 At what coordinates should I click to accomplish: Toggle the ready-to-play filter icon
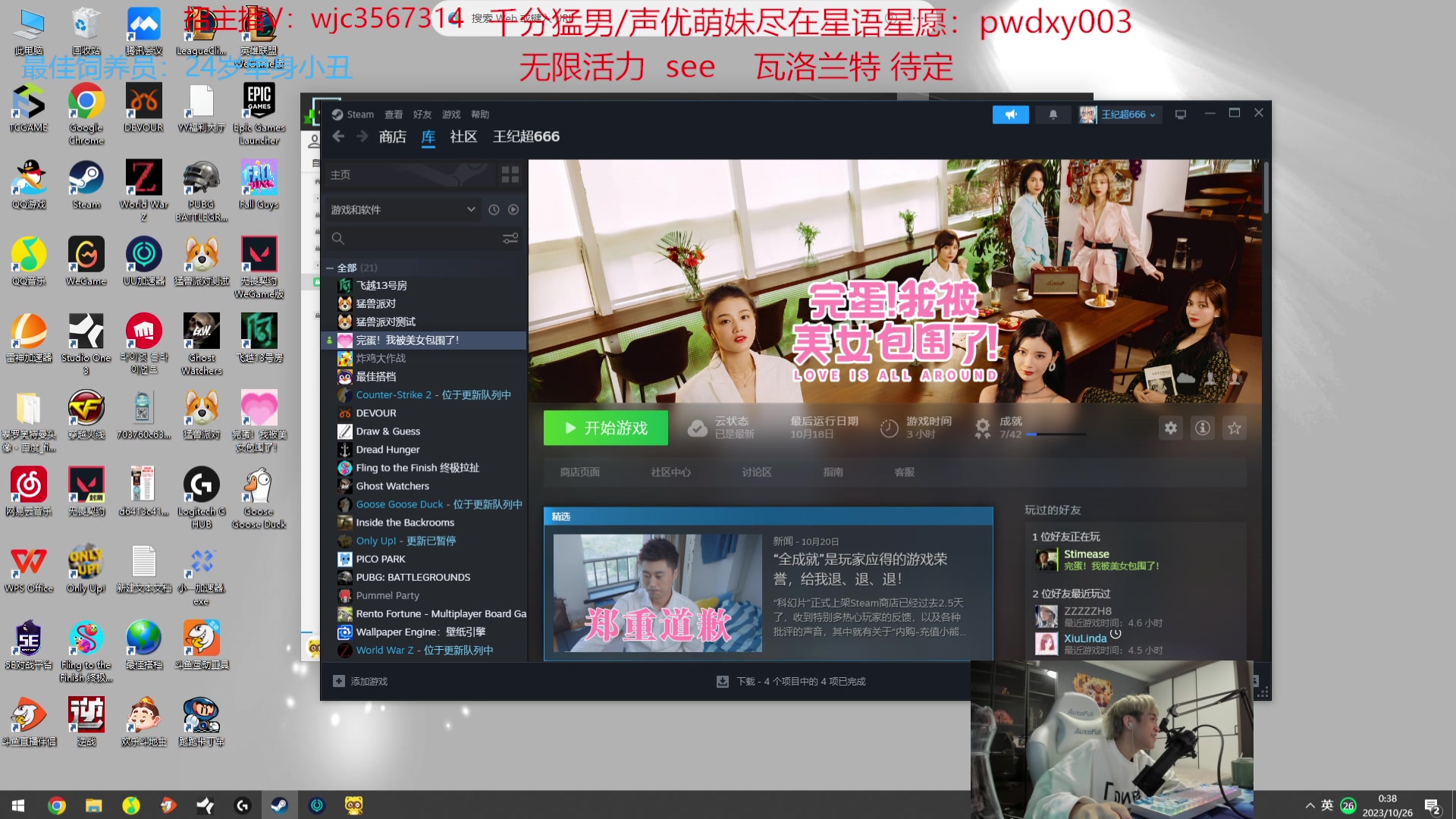click(x=513, y=209)
